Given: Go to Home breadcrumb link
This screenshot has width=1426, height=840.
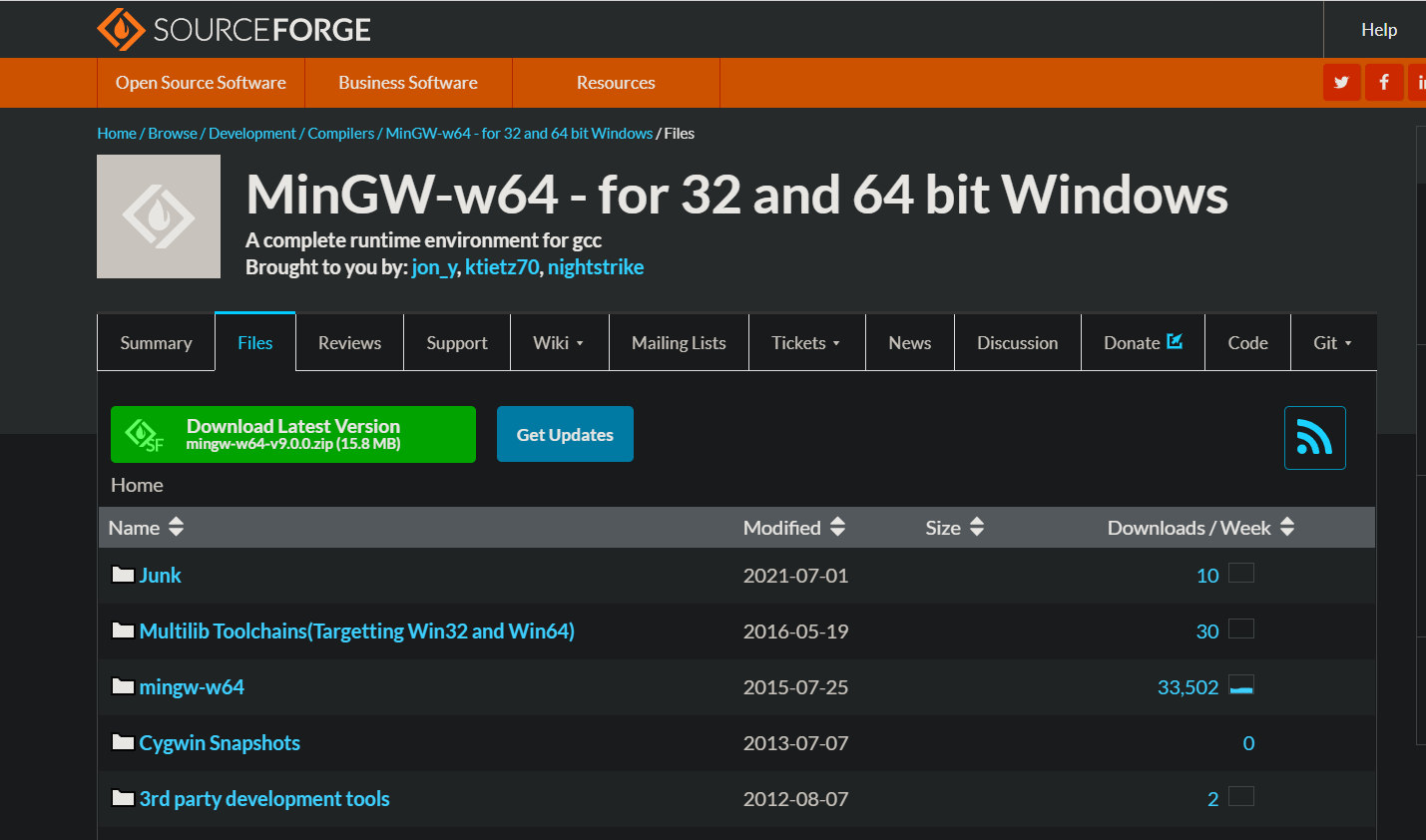Looking at the screenshot, I should (117, 133).
